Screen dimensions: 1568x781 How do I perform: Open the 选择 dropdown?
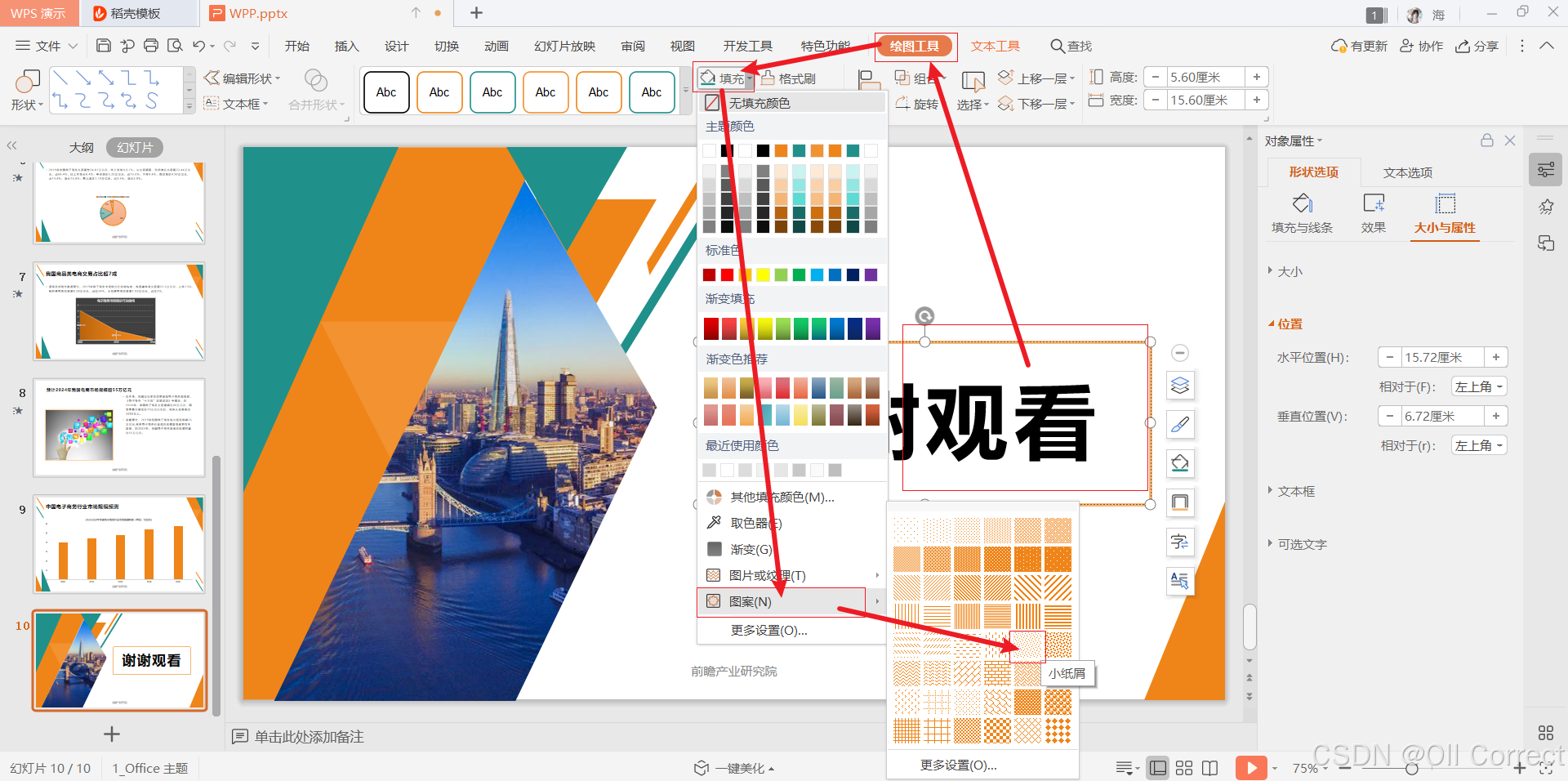tap(973, 91)
